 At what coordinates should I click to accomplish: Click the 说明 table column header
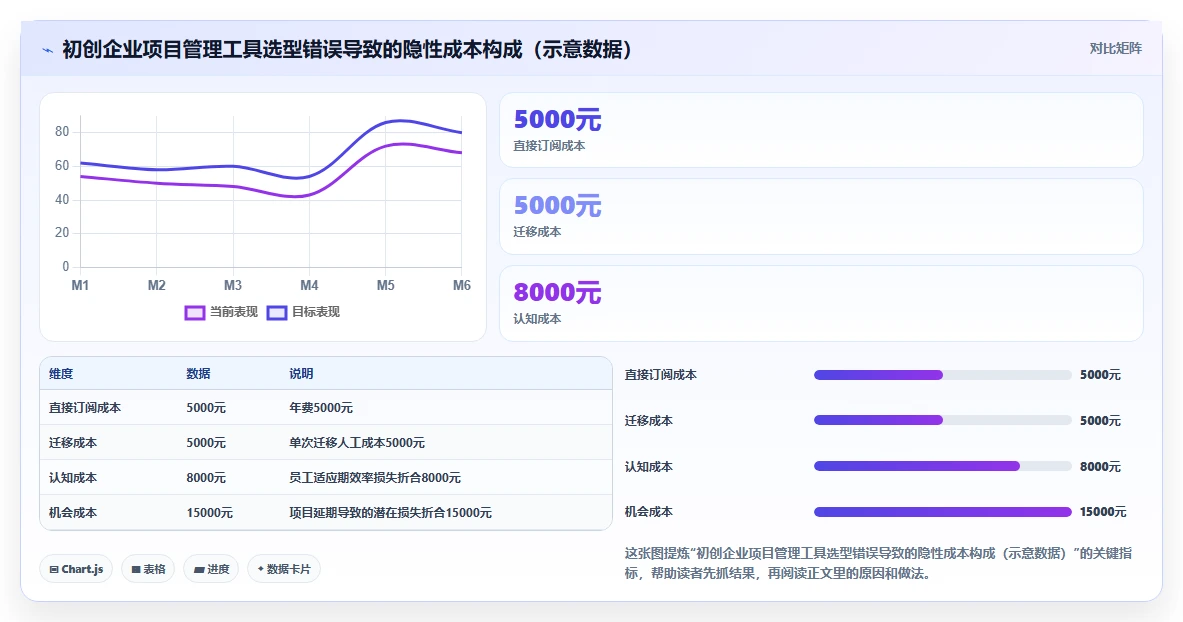tap(301, 374)
